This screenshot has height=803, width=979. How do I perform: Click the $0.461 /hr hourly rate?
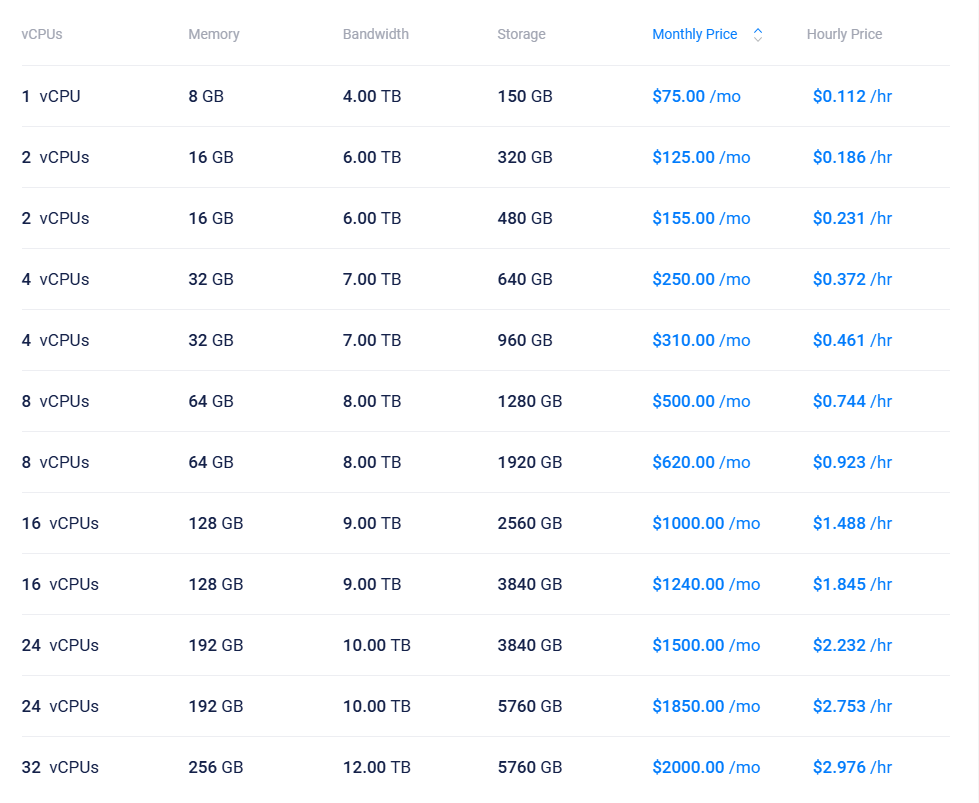click(x=852, y=341)
